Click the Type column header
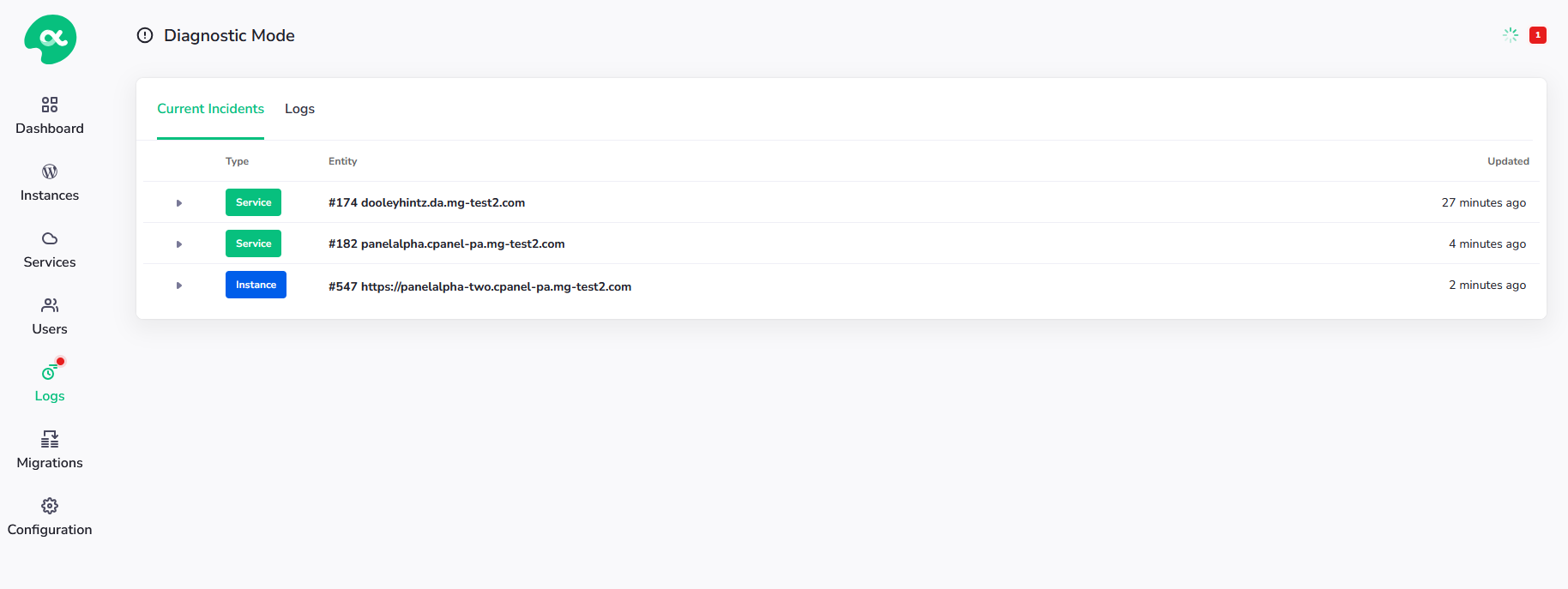This screenshot has width=1568, height=589. pyautogui.click(x=237, y=161)
